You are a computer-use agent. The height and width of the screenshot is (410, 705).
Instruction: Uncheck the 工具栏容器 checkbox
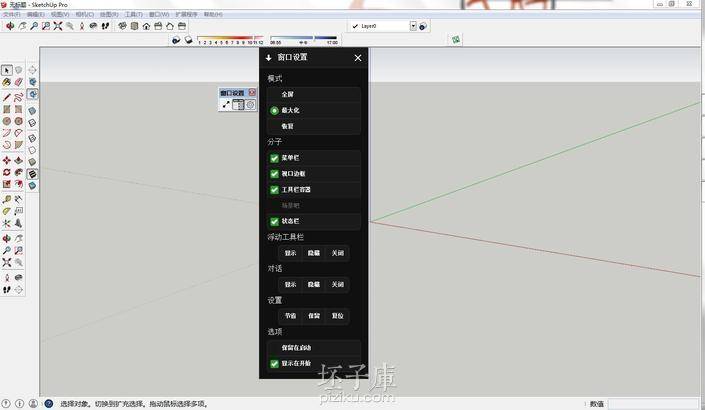tap(274, 190)
